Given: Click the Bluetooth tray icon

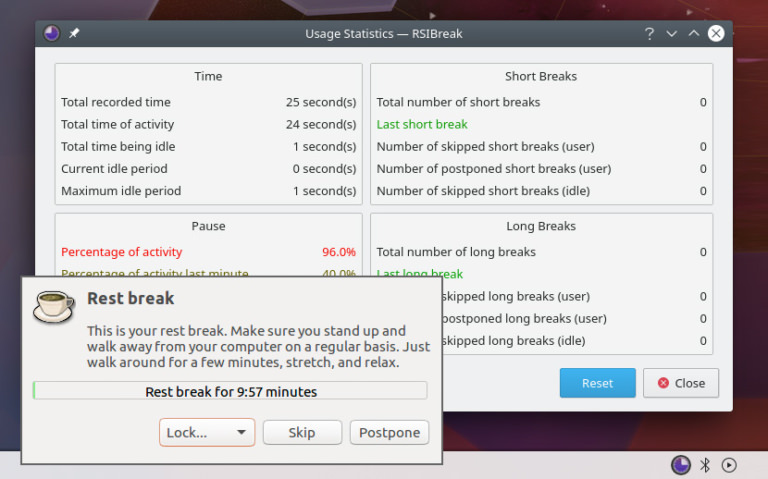Looking at the screenshot, I should 705,464.
